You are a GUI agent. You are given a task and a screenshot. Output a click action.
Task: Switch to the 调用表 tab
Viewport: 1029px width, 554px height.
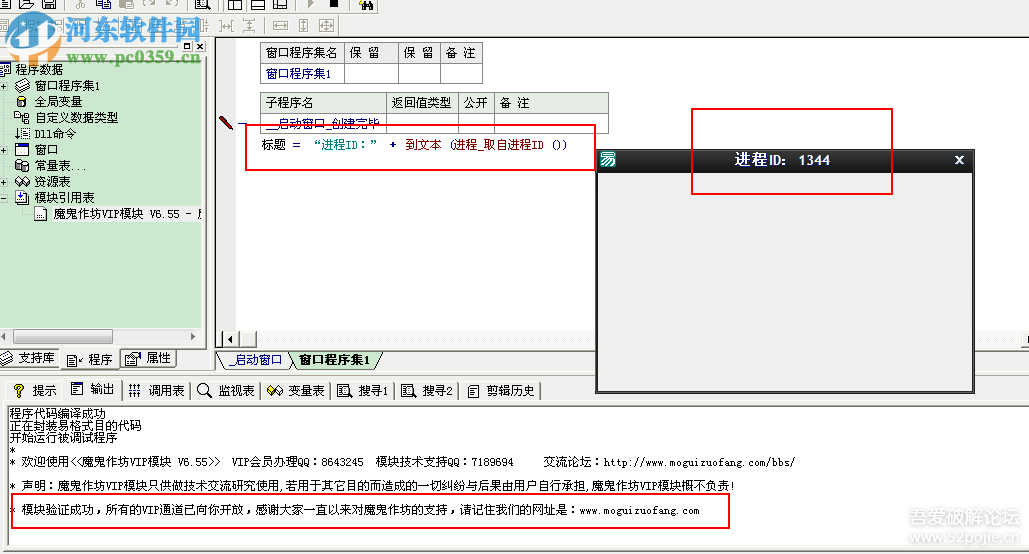156,391
